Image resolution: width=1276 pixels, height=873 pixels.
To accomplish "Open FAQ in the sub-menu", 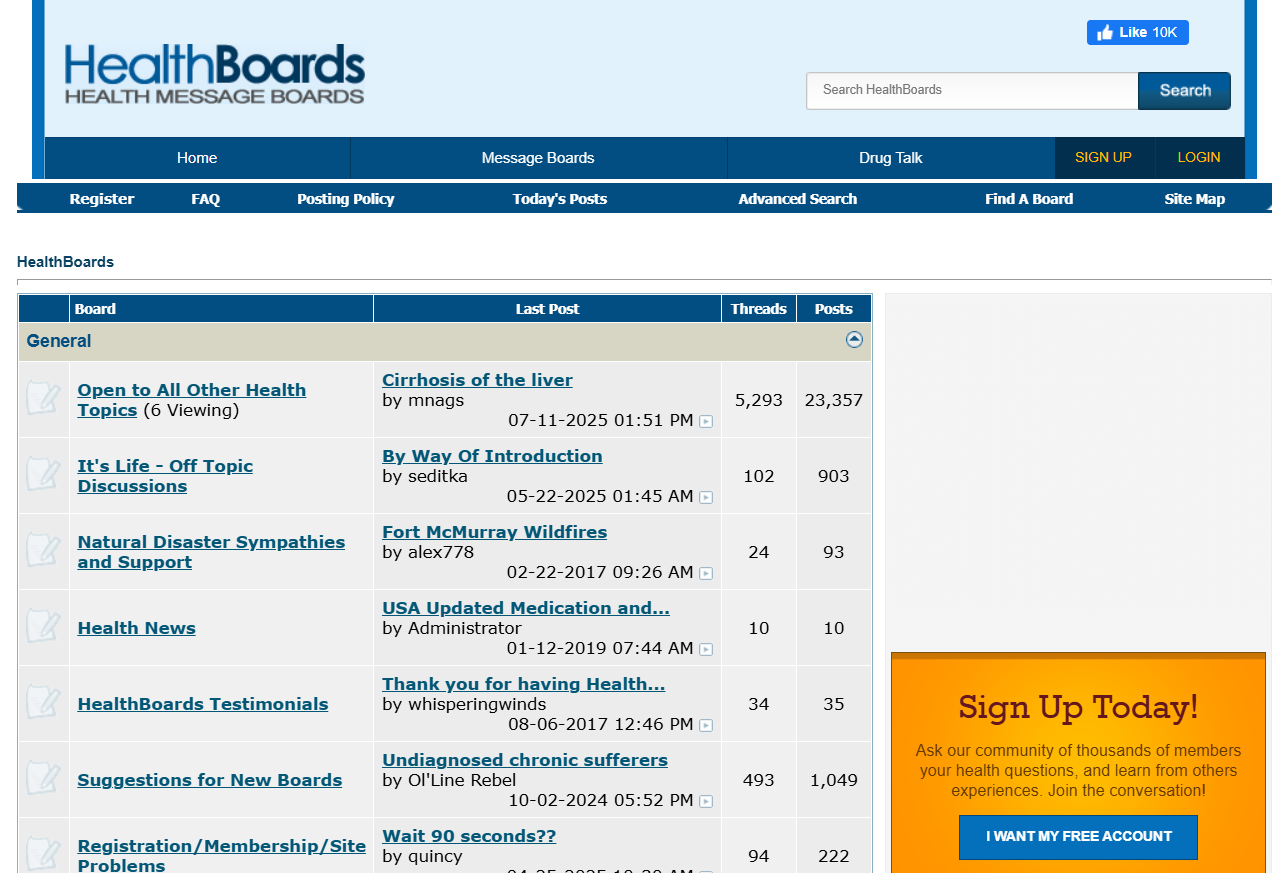I will point(206,199).
